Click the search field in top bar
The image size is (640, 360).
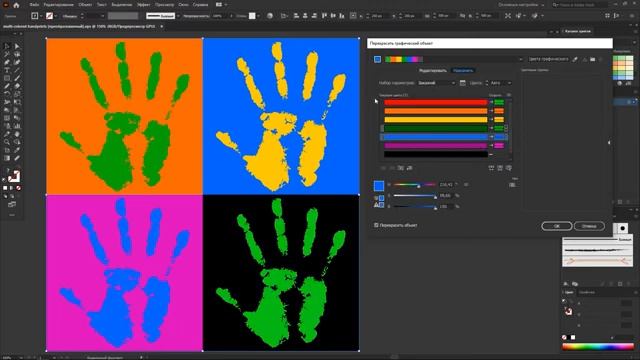(580, 5)
